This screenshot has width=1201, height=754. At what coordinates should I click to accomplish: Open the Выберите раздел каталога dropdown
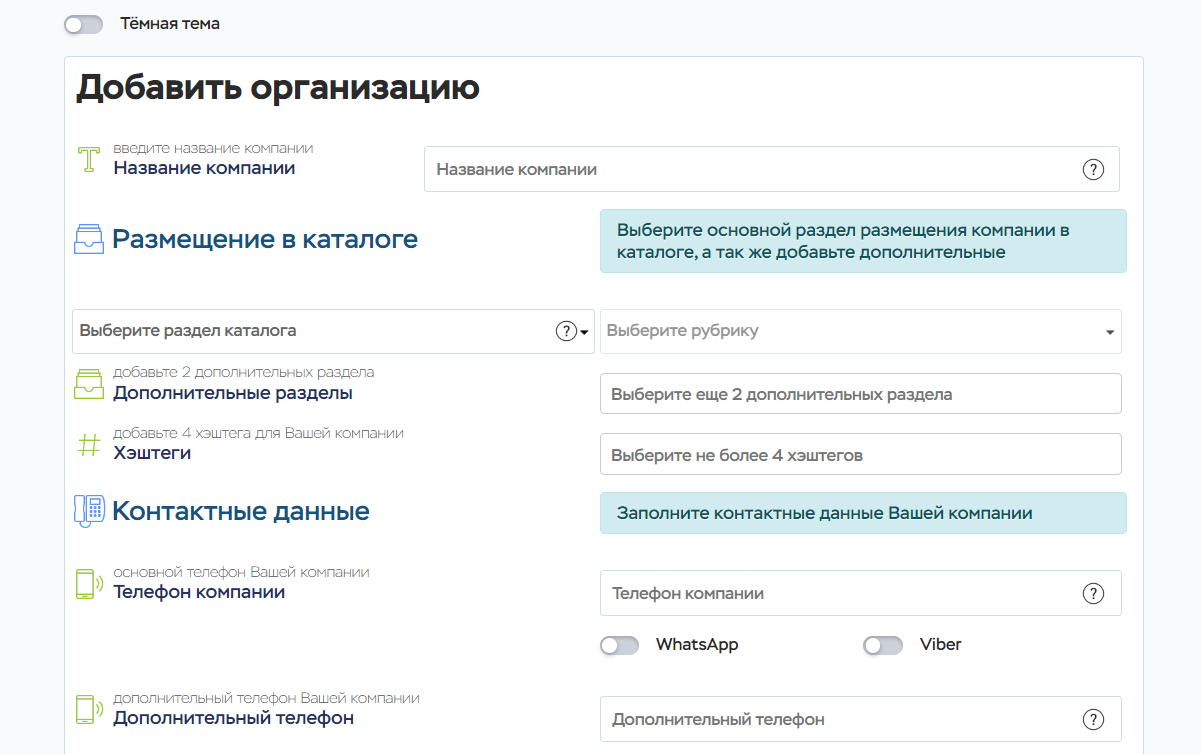pyautogui.click(x=310, y=331)
